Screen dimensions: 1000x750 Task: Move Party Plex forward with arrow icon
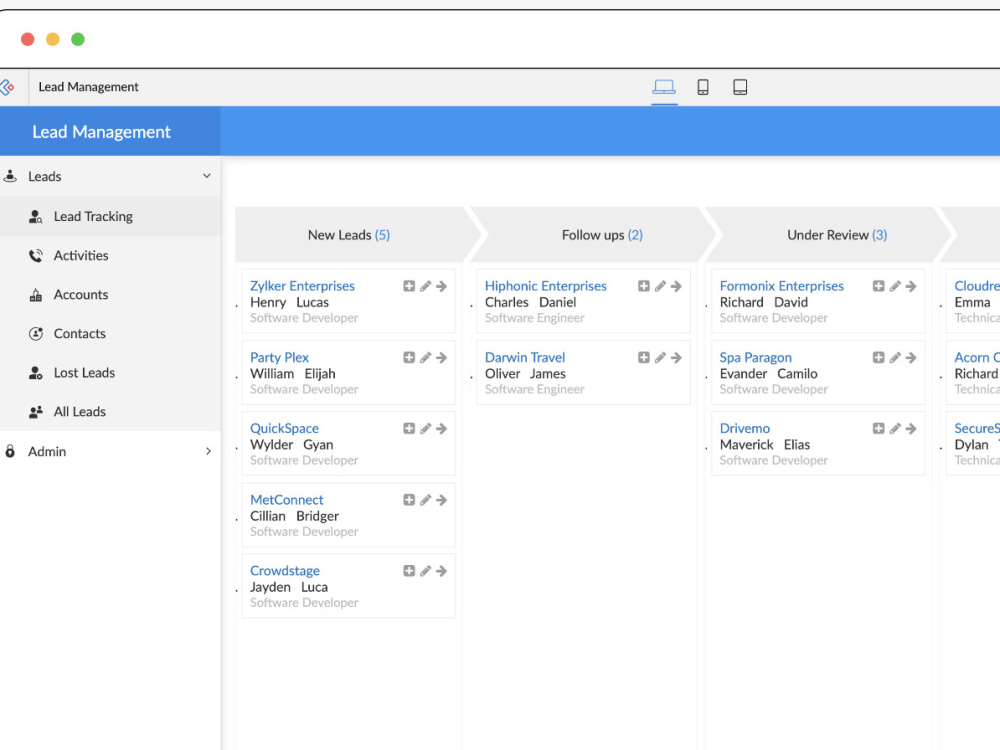coord(441,358)
